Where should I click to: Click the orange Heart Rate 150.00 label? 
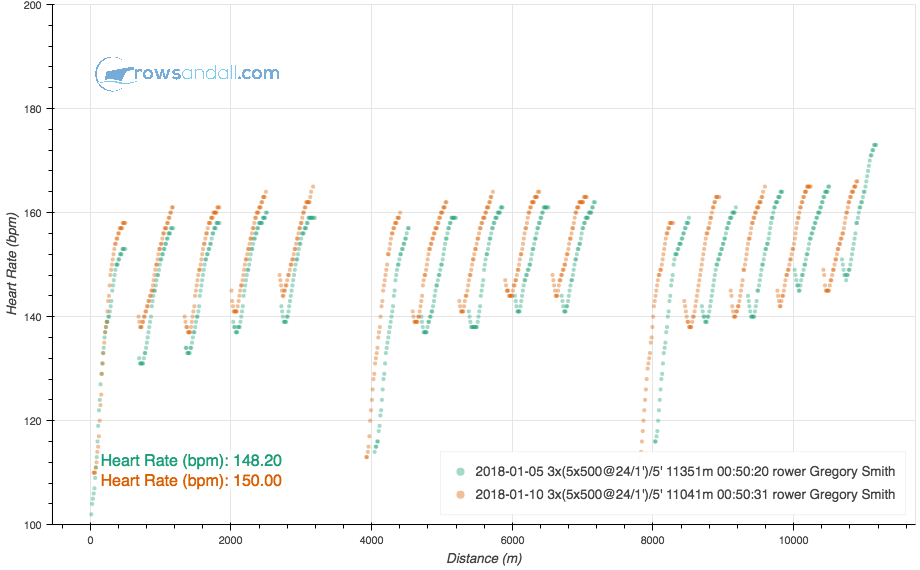pyautogui.click(x=191, y=480)
